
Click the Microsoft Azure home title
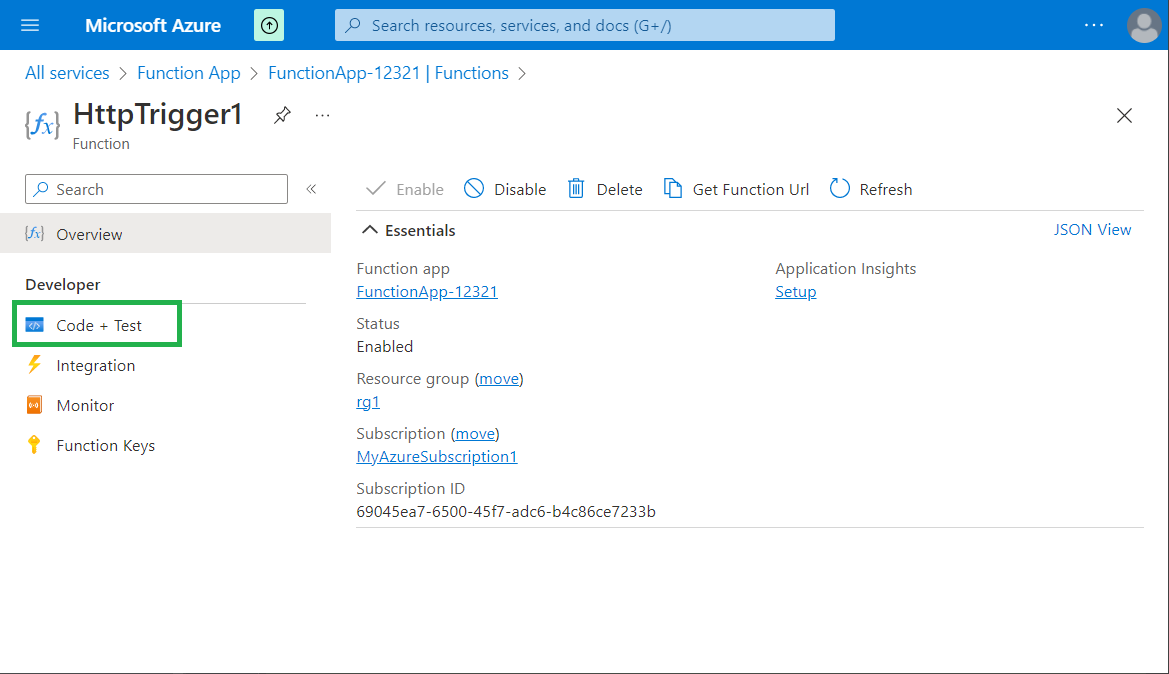153,25
